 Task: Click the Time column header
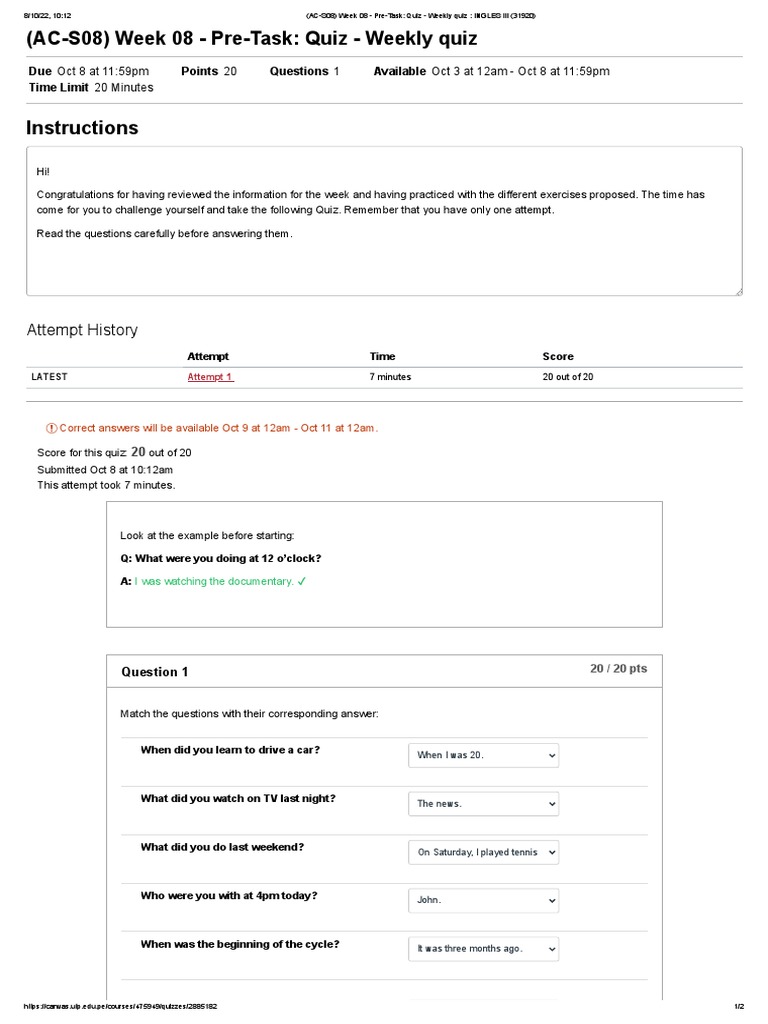click(x=382, y=356)
